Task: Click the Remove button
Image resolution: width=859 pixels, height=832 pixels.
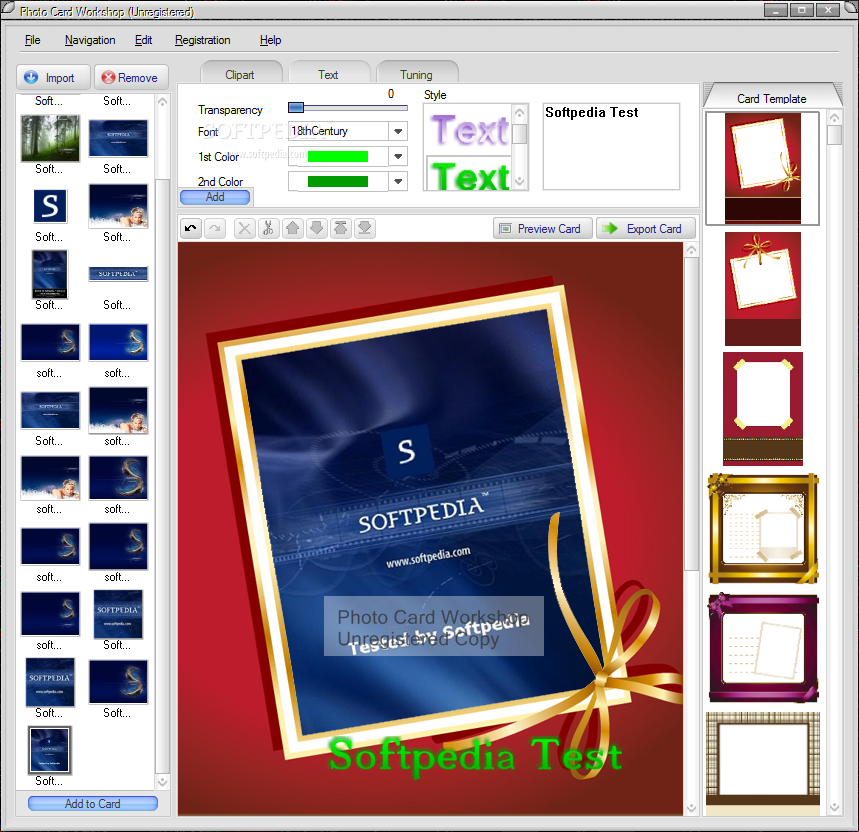Action: (131, 78)
